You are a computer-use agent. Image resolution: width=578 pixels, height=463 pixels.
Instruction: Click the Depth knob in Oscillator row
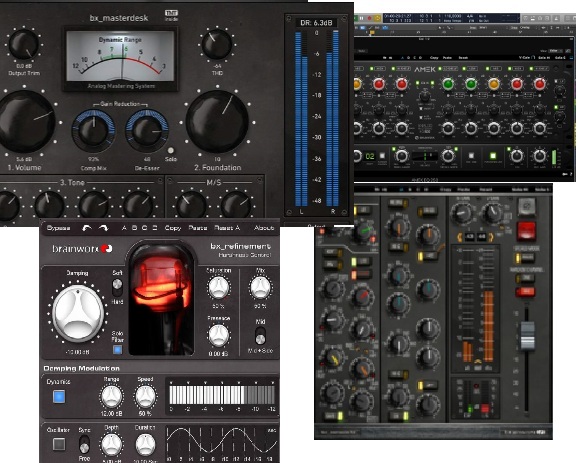pos(111,445)
